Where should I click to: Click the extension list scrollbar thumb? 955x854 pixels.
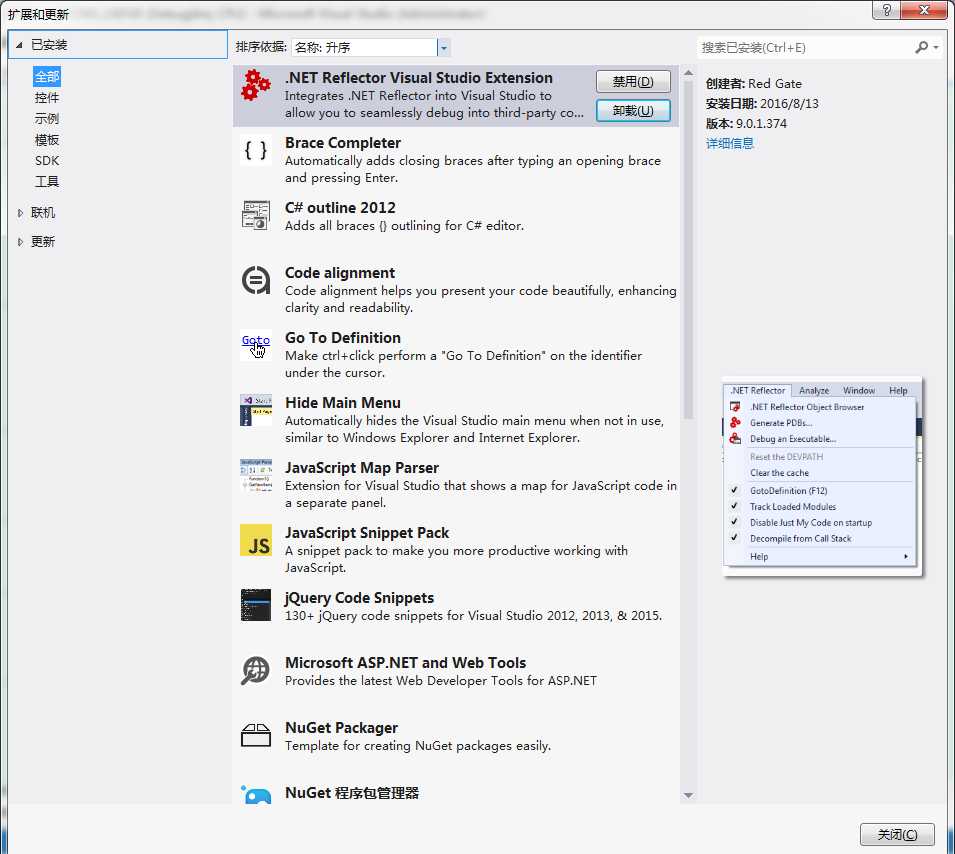688,250
